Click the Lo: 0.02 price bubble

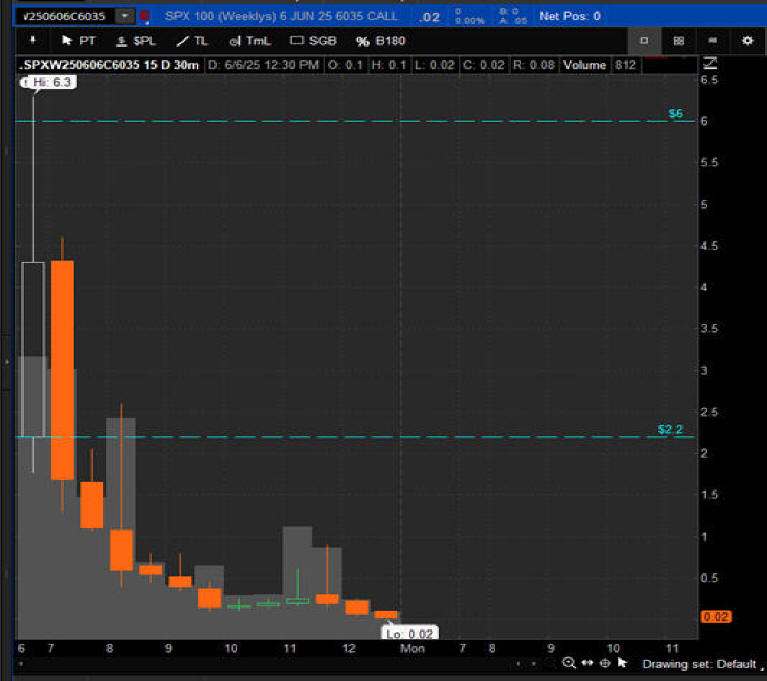(410, 634)
